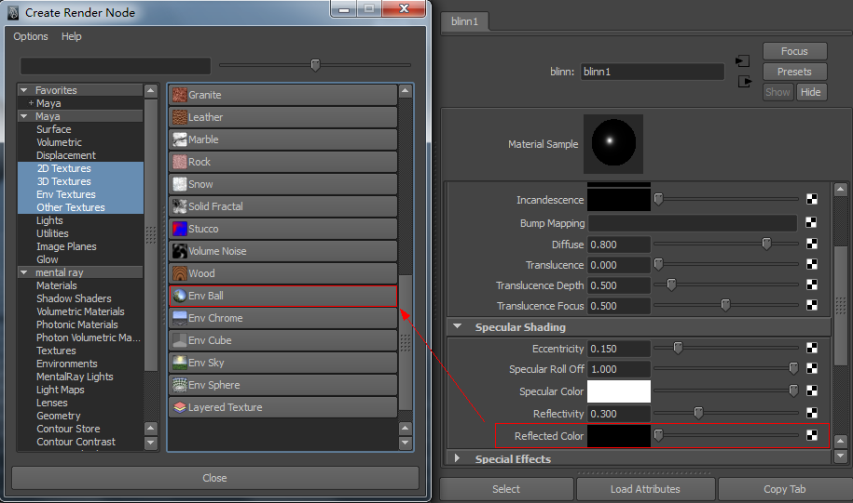Click the Load Attributes button
This screenshot has height=503, width=853.
click(645, 489)
